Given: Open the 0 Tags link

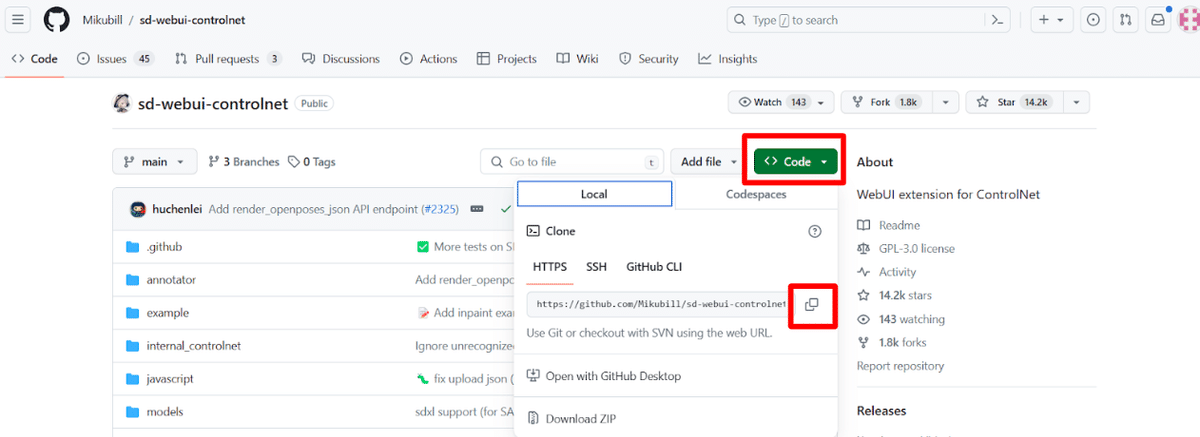Looking at the screenshot, I should point(311,162).
